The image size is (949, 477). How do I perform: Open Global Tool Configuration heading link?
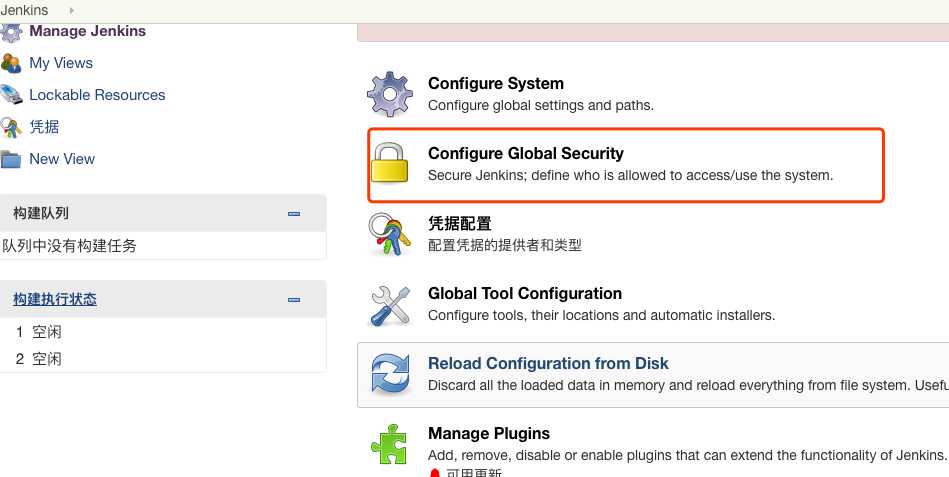coord(525,294)
